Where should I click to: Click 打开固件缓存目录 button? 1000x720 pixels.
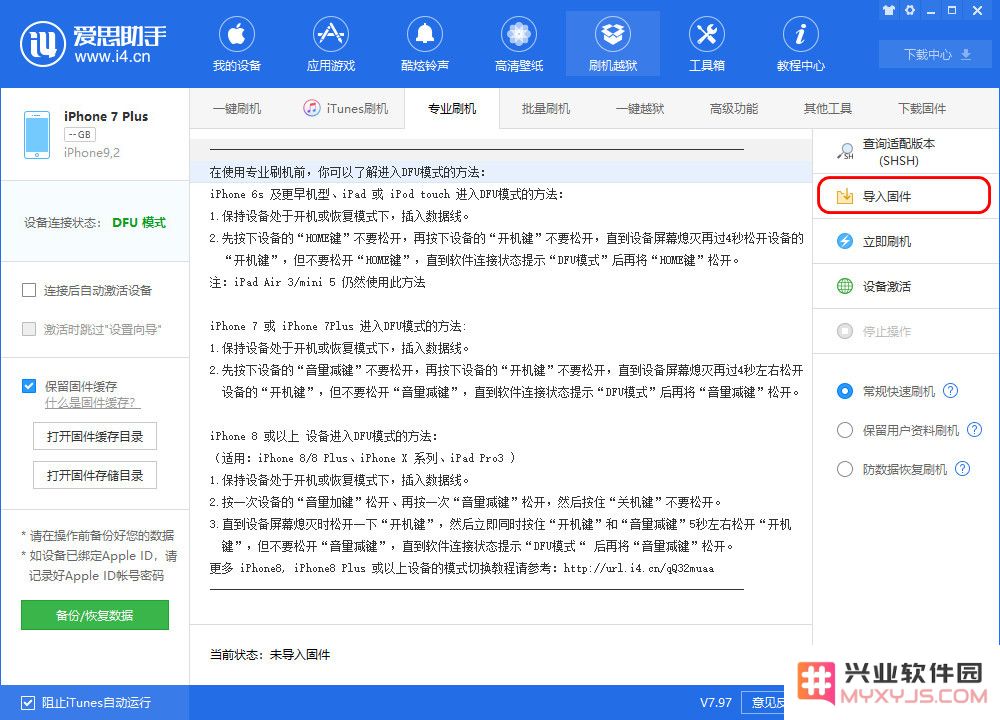(x=95, y=436)
